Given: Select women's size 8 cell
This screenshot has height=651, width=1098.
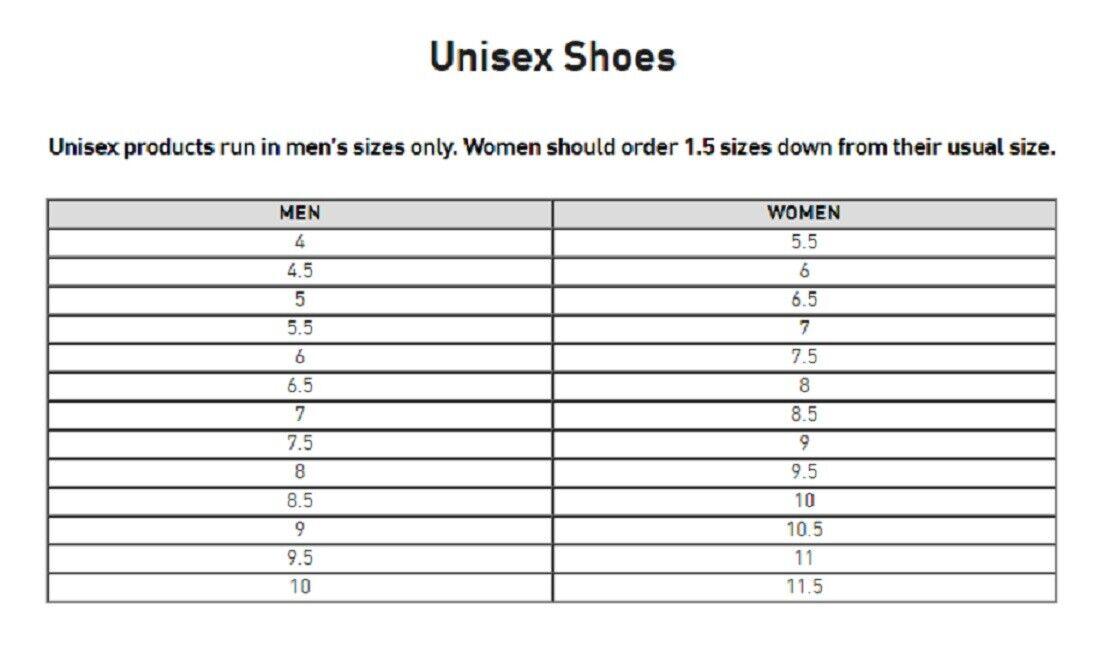Looking at the screenshot, I should tap(804, 386).
